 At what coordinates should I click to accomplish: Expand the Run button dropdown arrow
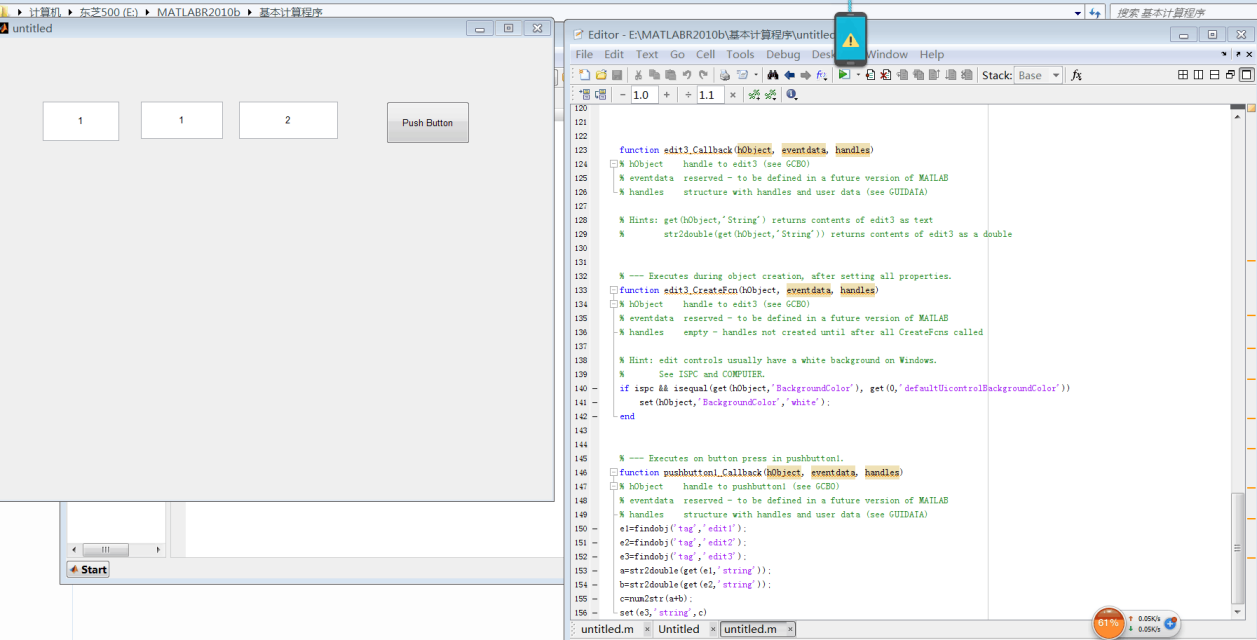click(857, 75)
